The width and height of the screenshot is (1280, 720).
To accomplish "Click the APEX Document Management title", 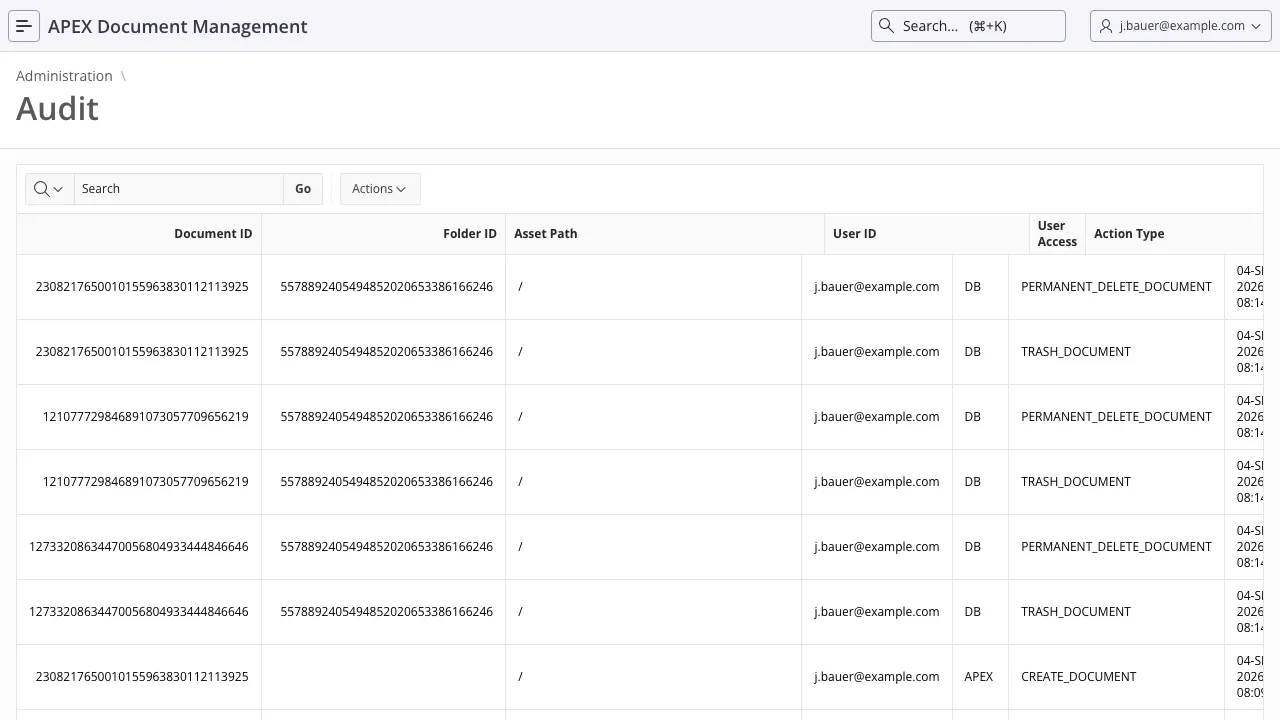I will tap(178, 26).
